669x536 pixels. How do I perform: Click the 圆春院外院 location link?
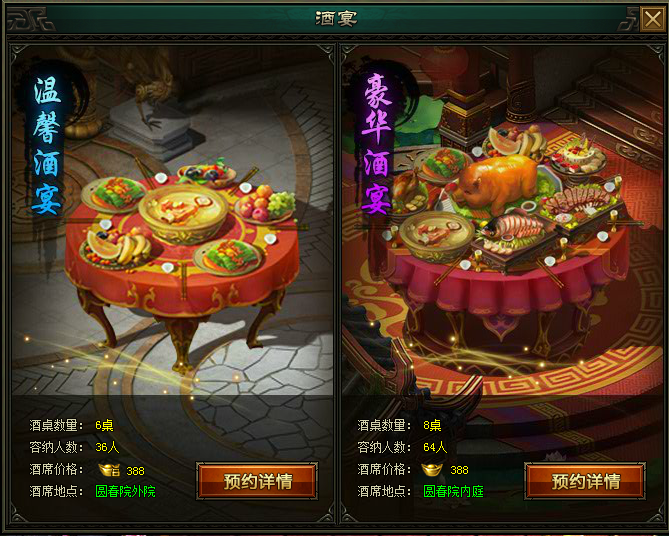click(125, 491)
